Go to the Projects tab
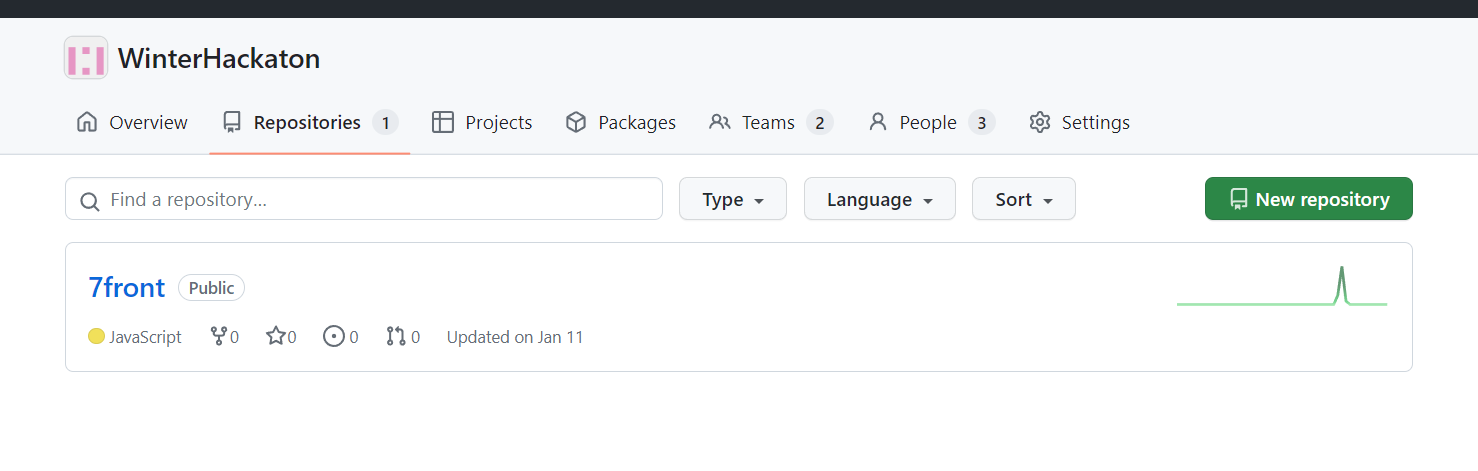The width and height of the screenshot is (1478, 471). (482, 122)
